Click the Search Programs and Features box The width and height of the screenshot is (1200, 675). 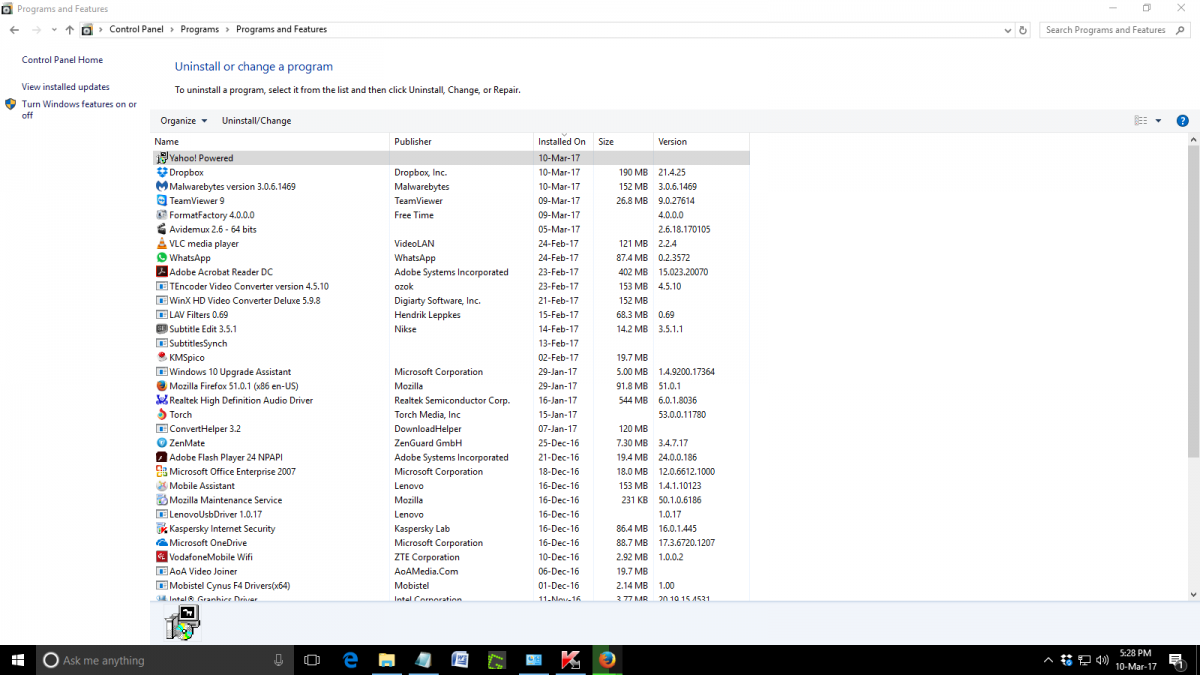[x=1115, y=30]
